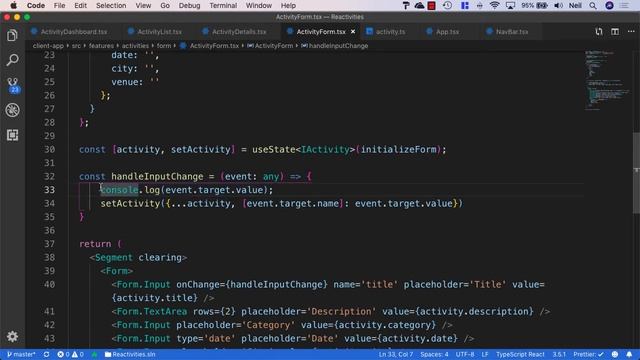Open the editor More Actions ellipsis

(x=631, y=31)
